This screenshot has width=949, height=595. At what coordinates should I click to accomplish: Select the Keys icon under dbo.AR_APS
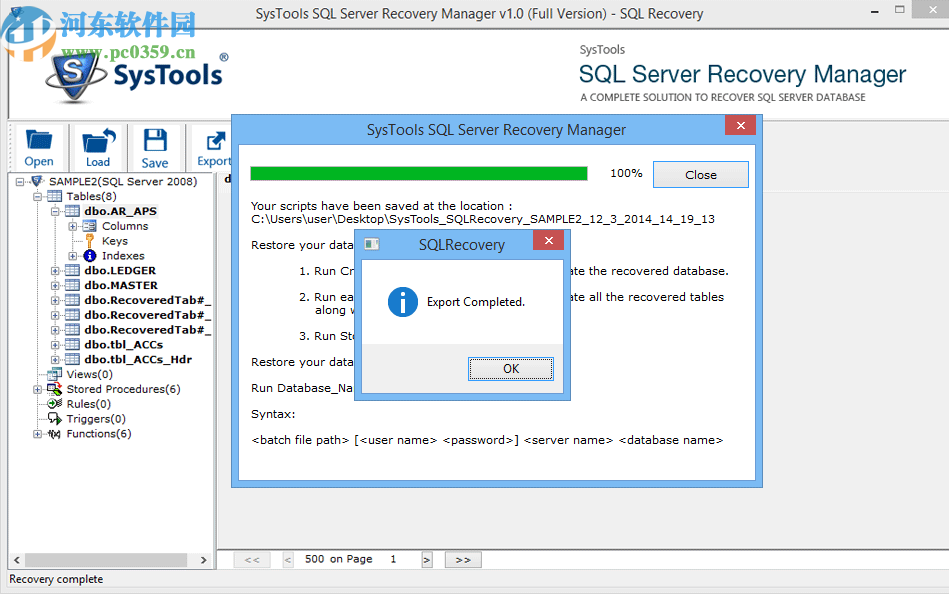(88, 240)
